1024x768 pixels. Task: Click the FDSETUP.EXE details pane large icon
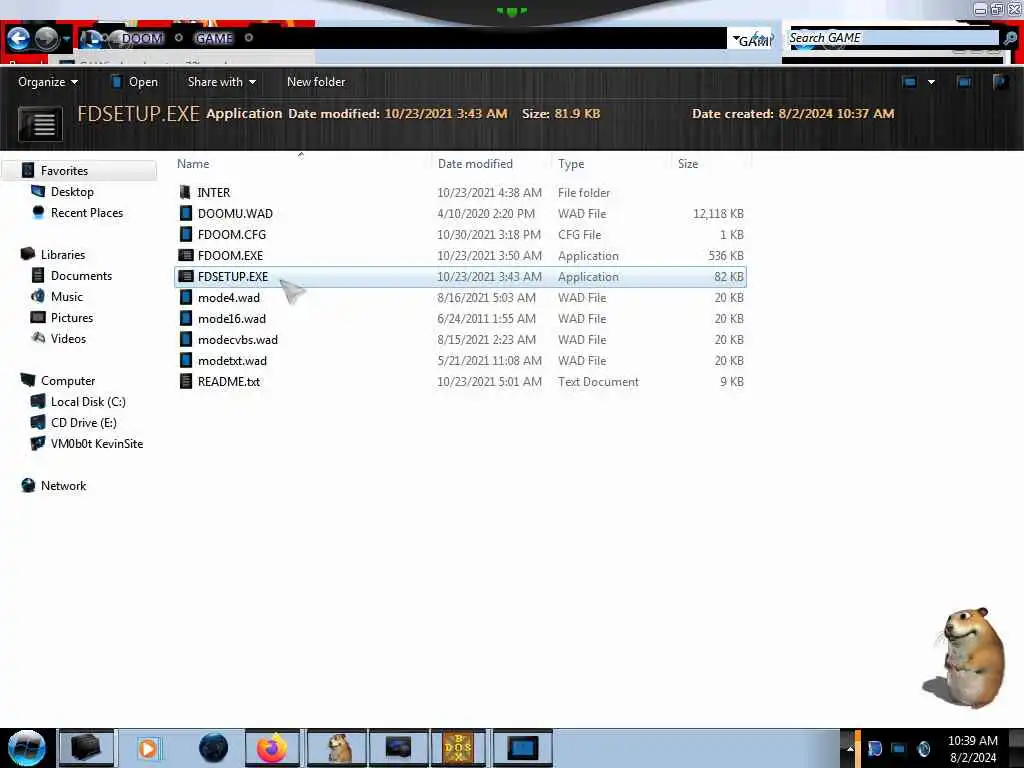point(40,123)
